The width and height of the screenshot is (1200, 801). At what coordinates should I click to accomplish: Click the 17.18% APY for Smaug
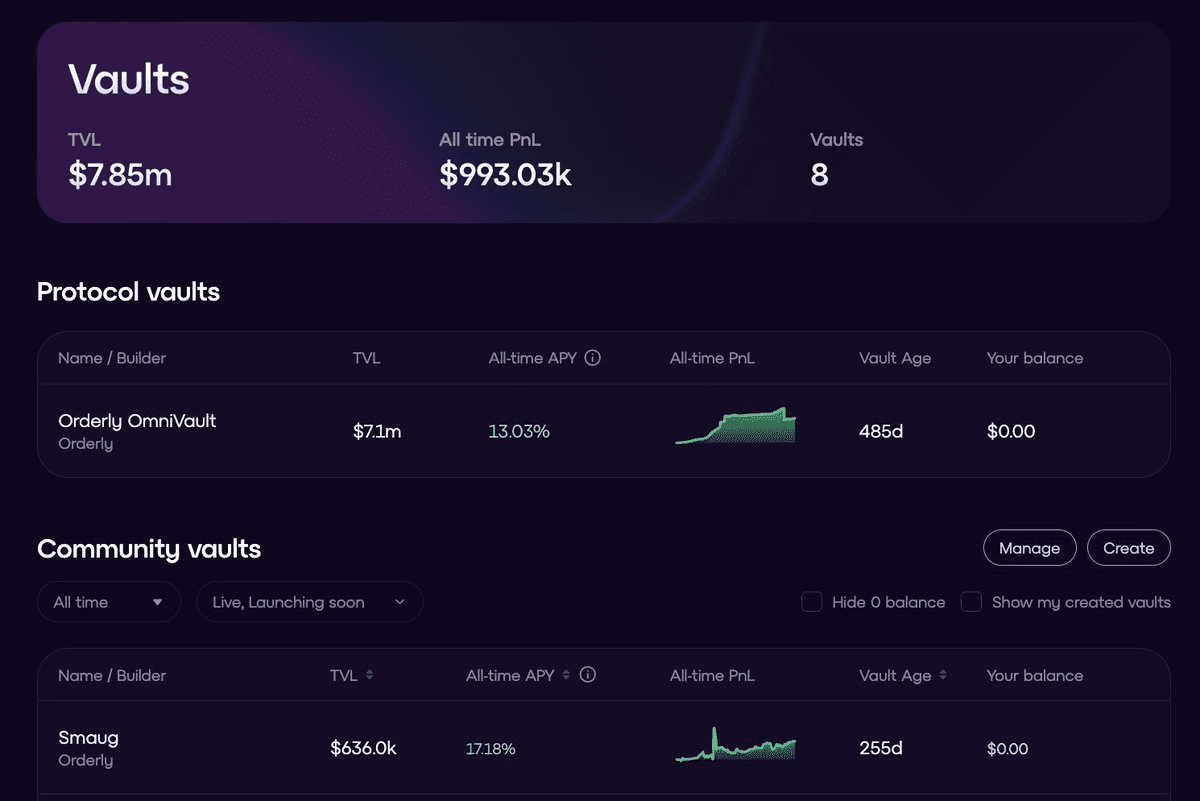(491, 749)
